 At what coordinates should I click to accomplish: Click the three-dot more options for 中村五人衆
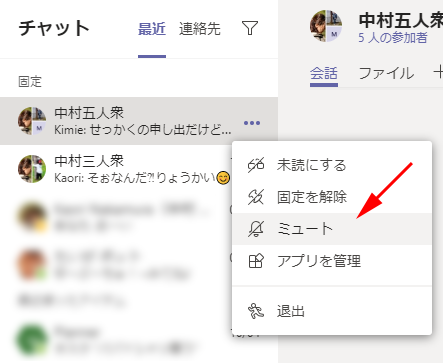(252, 123)
